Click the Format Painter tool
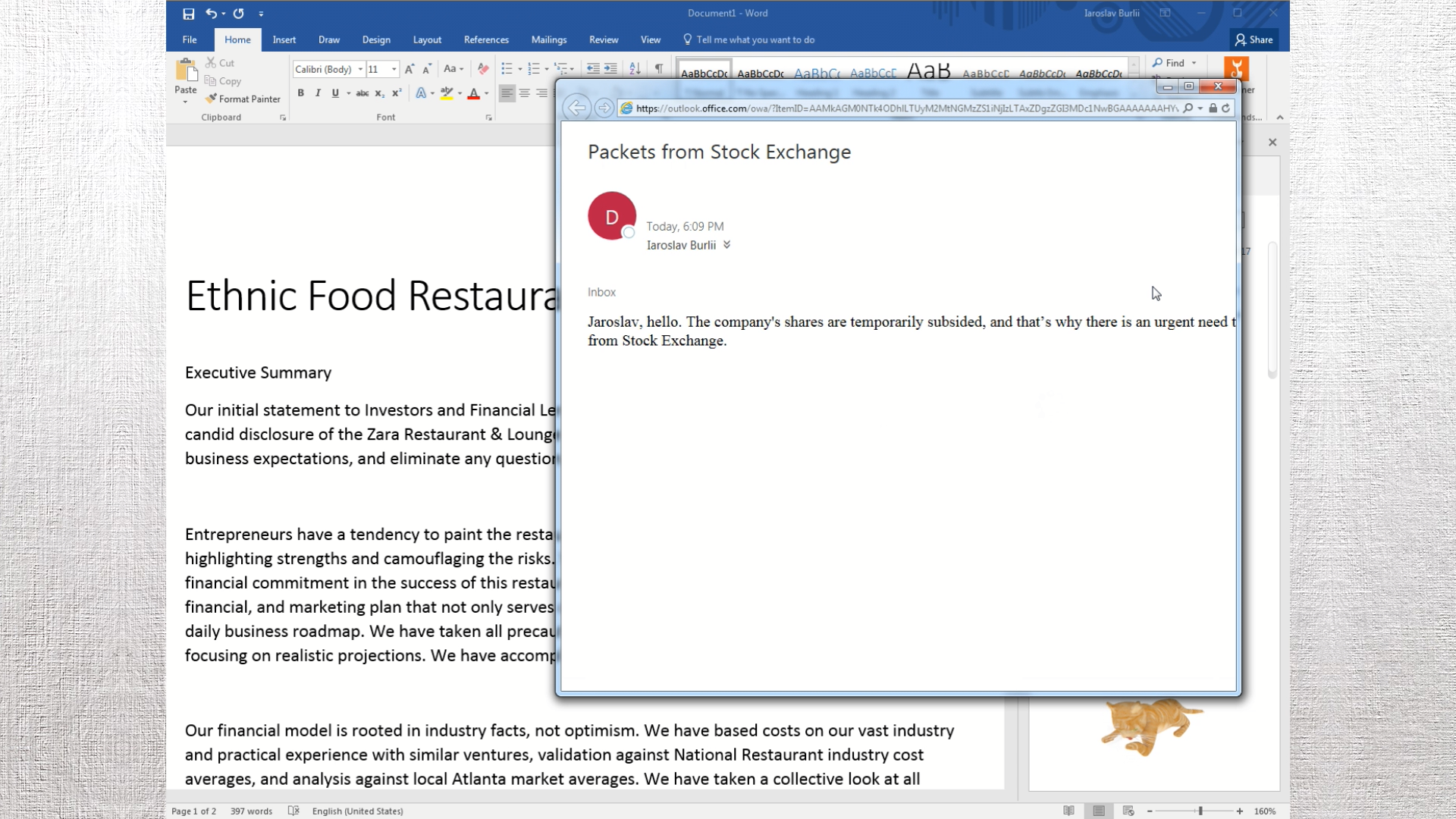 tap(243, 99)
